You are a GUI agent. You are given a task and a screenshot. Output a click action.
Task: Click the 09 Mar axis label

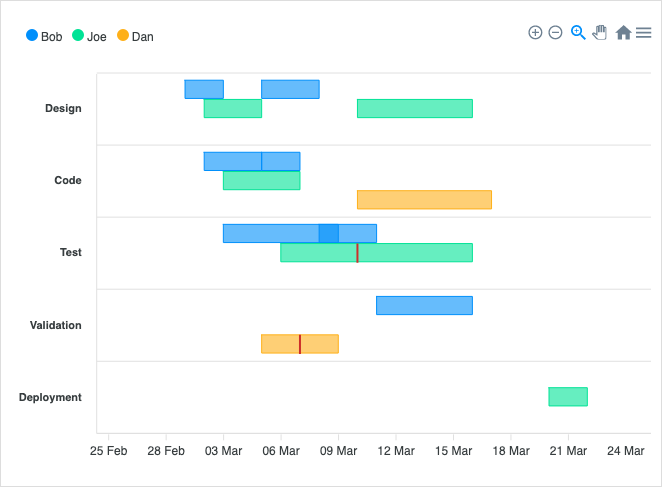click(338, 452)
